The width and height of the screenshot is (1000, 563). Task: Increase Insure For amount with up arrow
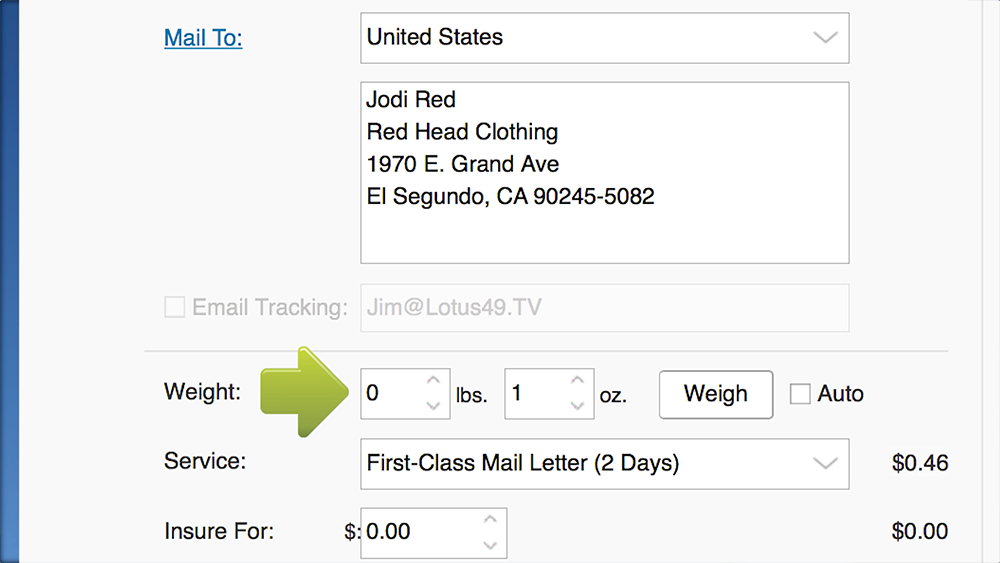point(490,520)
